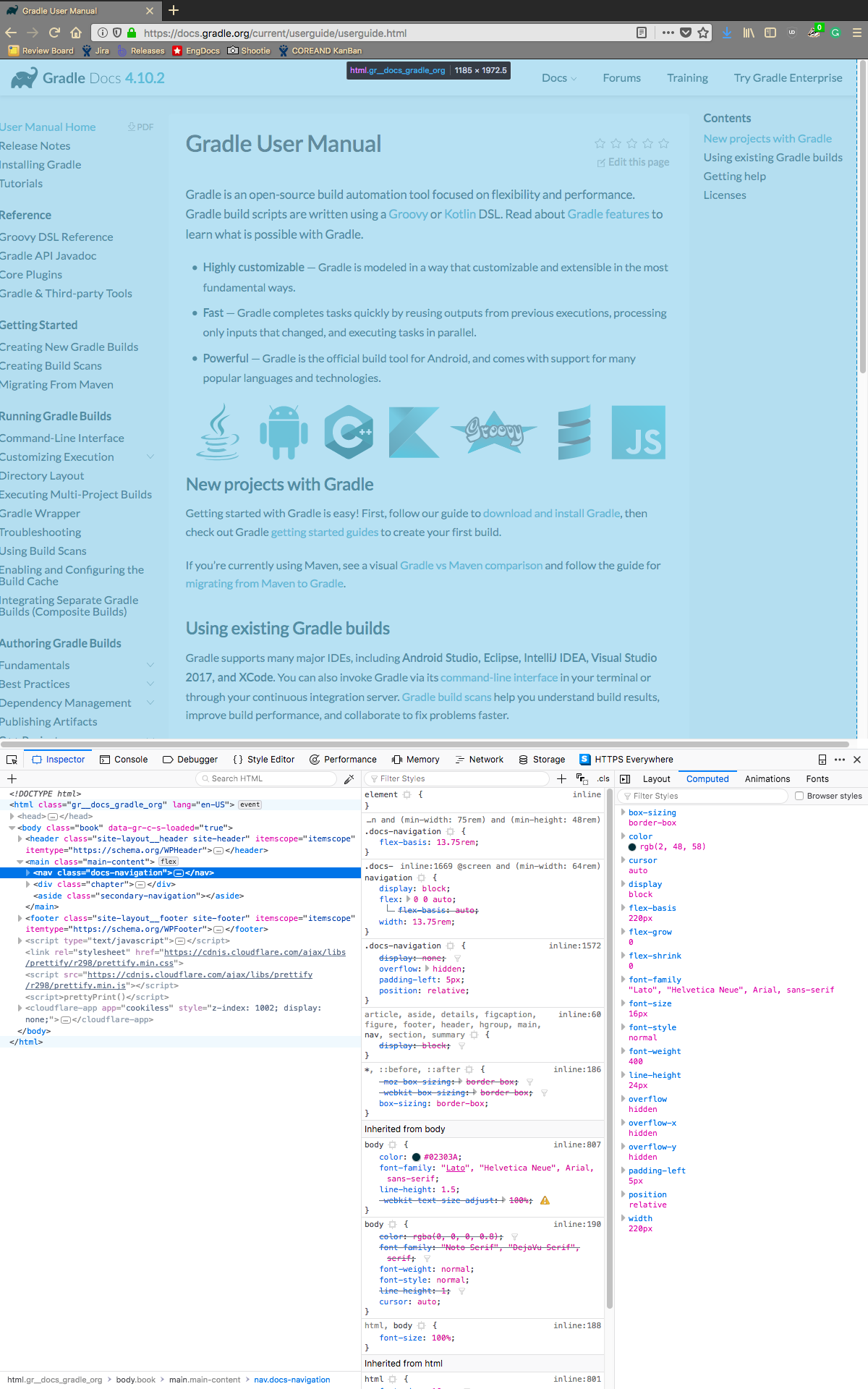Switch to the Console tab
The height and width of the screenshot is (1389, 868).
[x=124, y=760]
